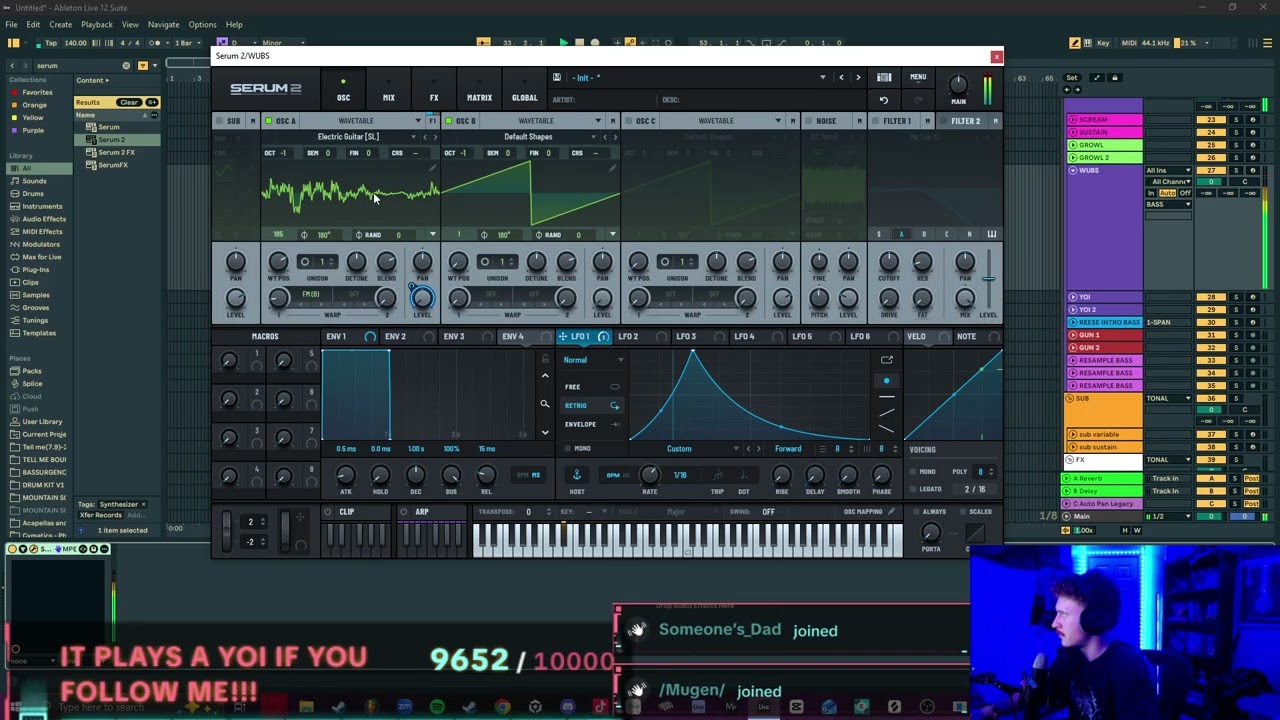1280x720 pixels.
Task: Click the magnifier zoom icon in envelope
Action: (x=545, y=404)
